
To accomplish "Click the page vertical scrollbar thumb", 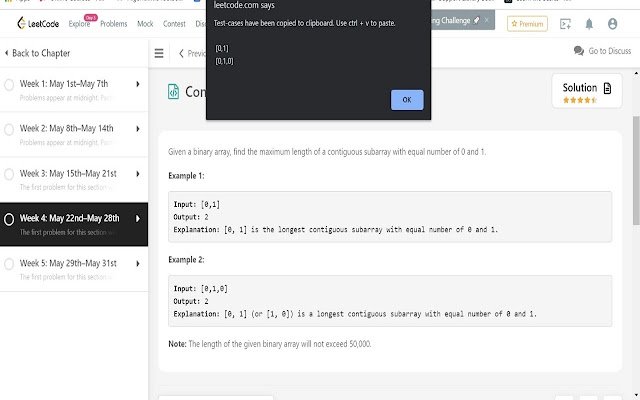I will 636,170.
